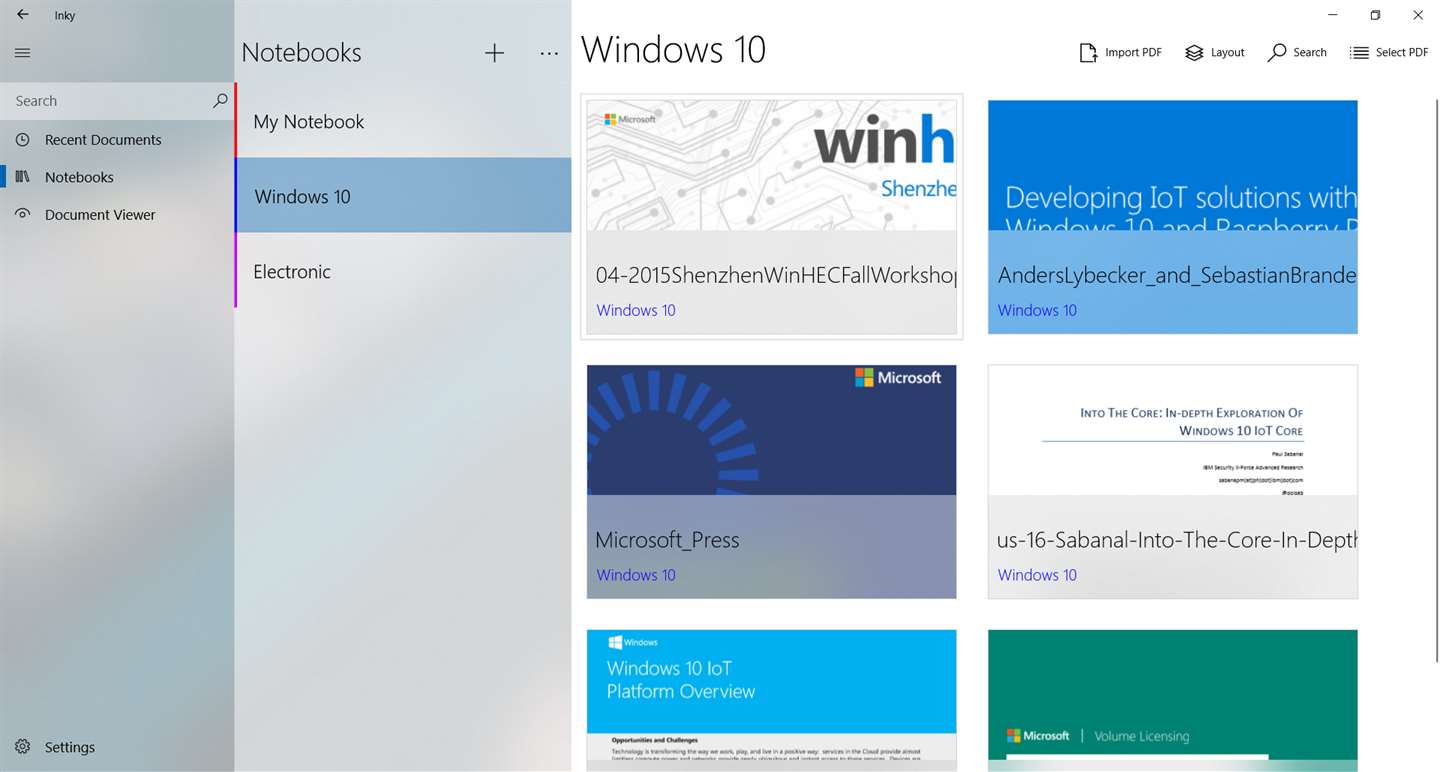Image resolution: width=1440 pixels, height=772 pixels.
Task: Open the Document Viewer
Action: click(117, 214)
